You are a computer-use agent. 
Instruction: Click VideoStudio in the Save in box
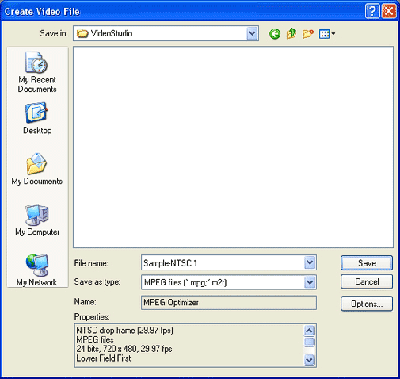click(111, 34)
